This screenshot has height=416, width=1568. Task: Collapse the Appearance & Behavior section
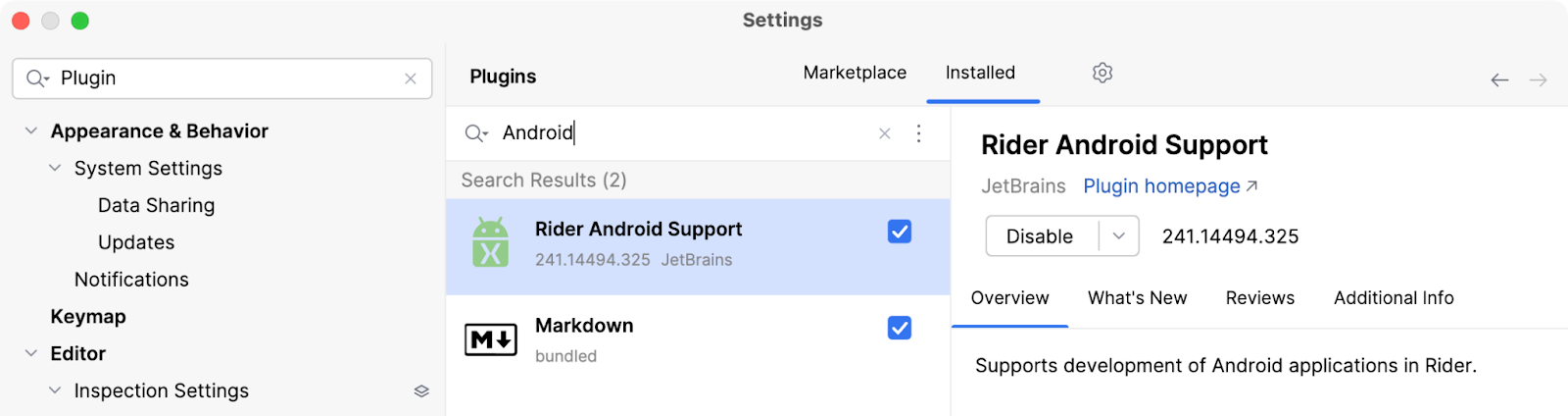click(x=31, y=131)
